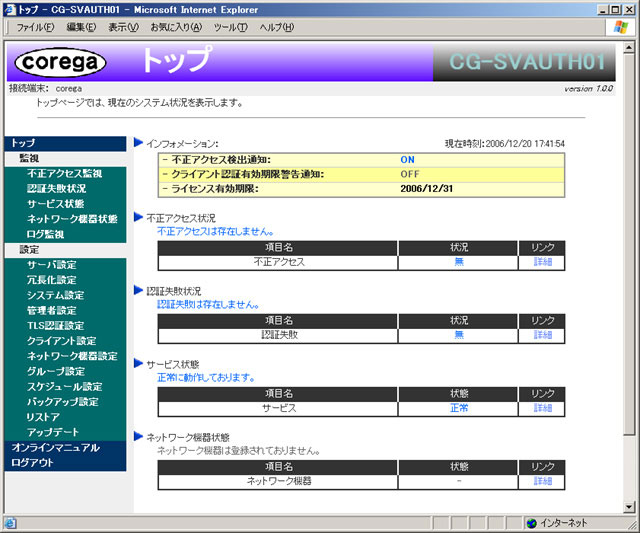Click the Internet Explorer page icon in title bar

(9, 9)
